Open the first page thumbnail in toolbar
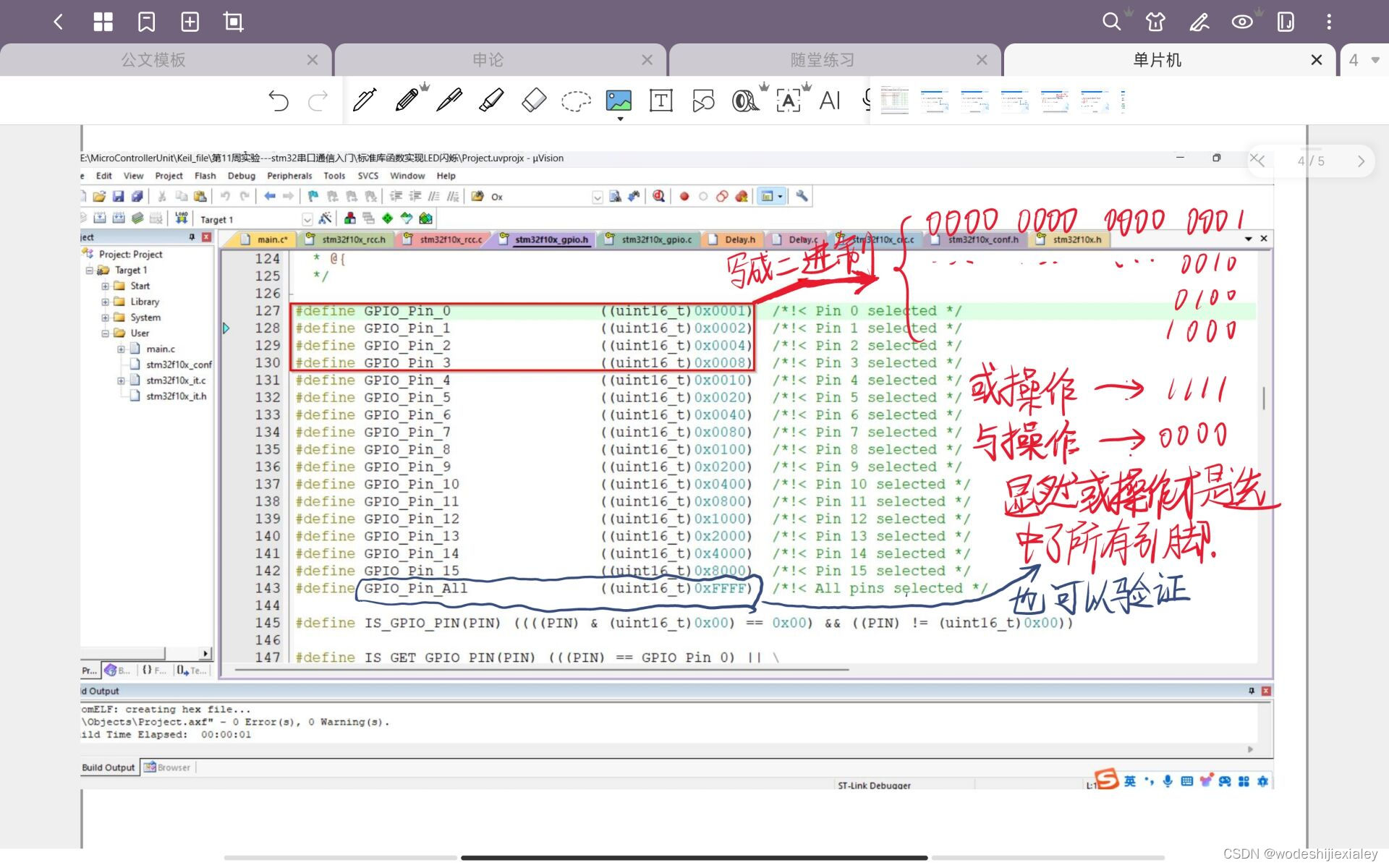 tap(895, 101)
